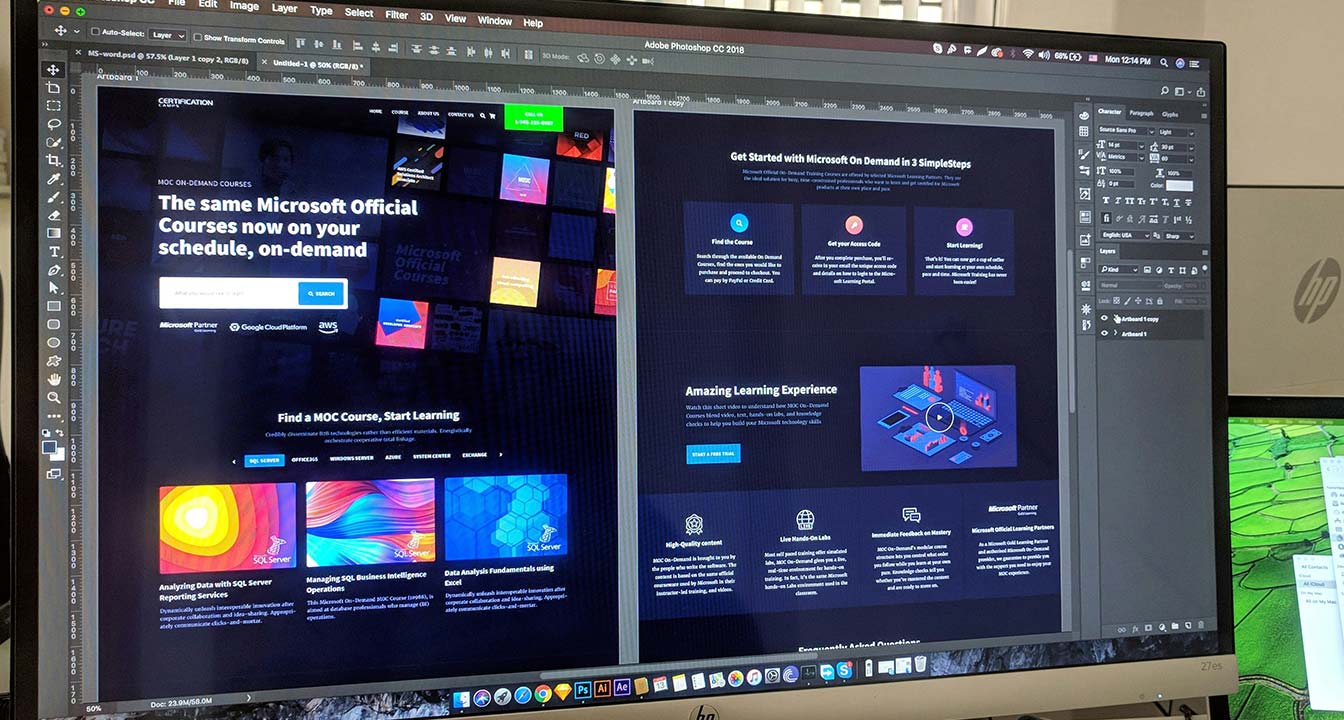Screen dimensions: 1344x720
Task: Select the Crop tool
Action: 54,160
